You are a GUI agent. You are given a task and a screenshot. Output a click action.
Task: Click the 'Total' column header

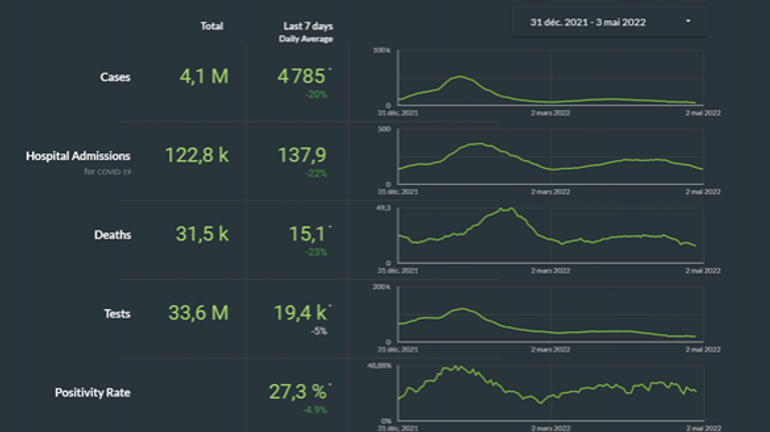[x=211, y=26]
